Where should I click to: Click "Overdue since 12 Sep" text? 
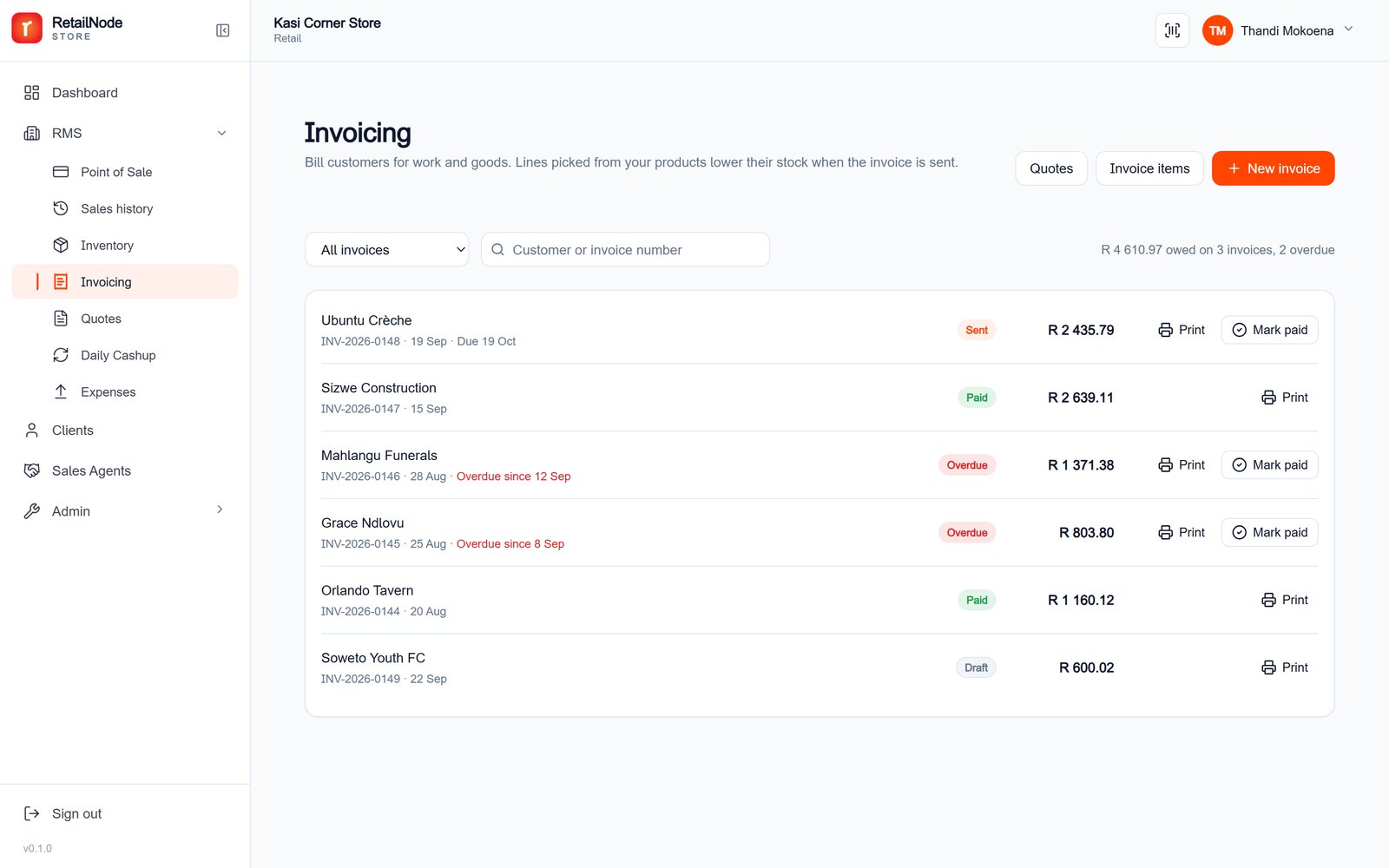point(513,477)
